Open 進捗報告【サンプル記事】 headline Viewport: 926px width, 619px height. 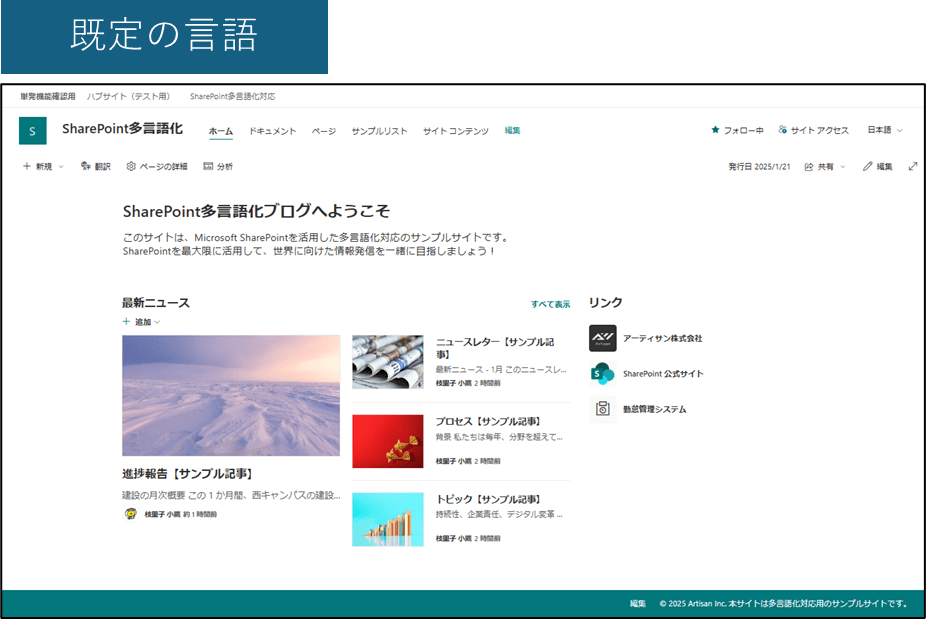[187, 474]
